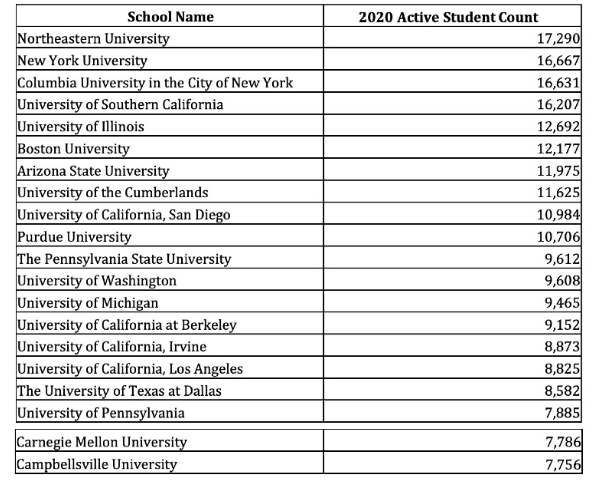
Task: Click the Purdue University cell
Action: pos(75,237)
